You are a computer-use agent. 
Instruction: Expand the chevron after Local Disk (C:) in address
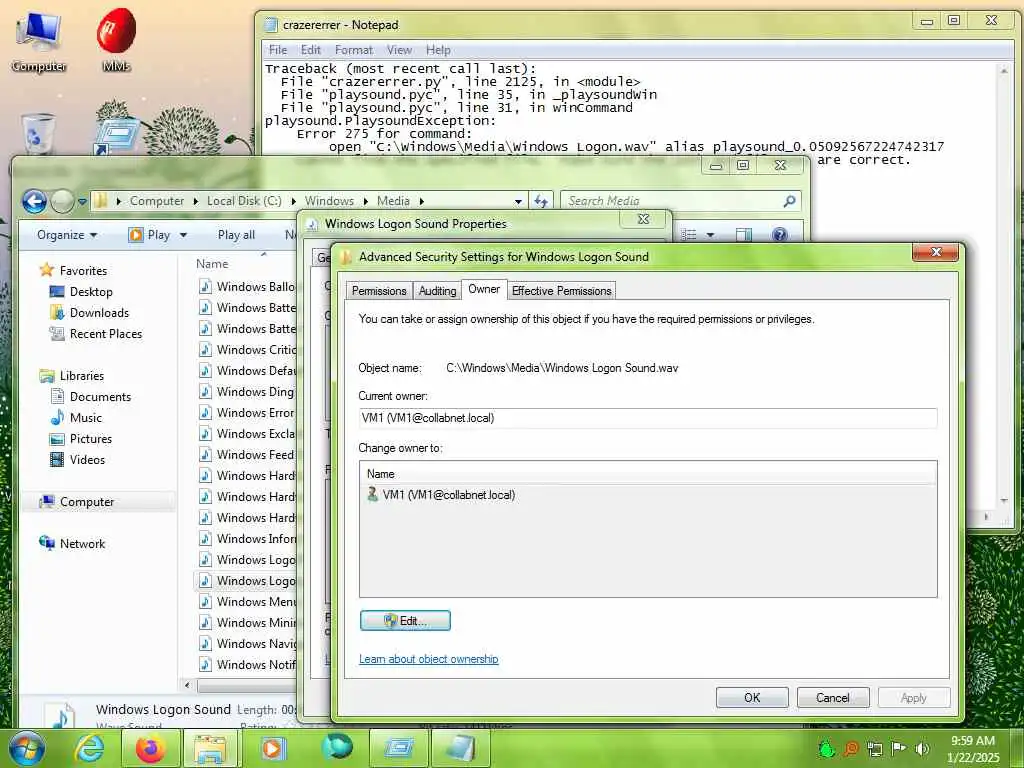click(x=293, y=201)
